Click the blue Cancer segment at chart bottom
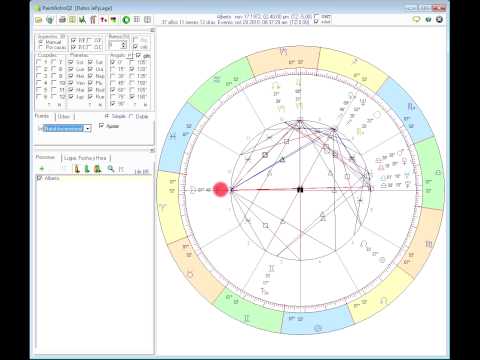The image size is (480, 360). (x=317, y=322)
